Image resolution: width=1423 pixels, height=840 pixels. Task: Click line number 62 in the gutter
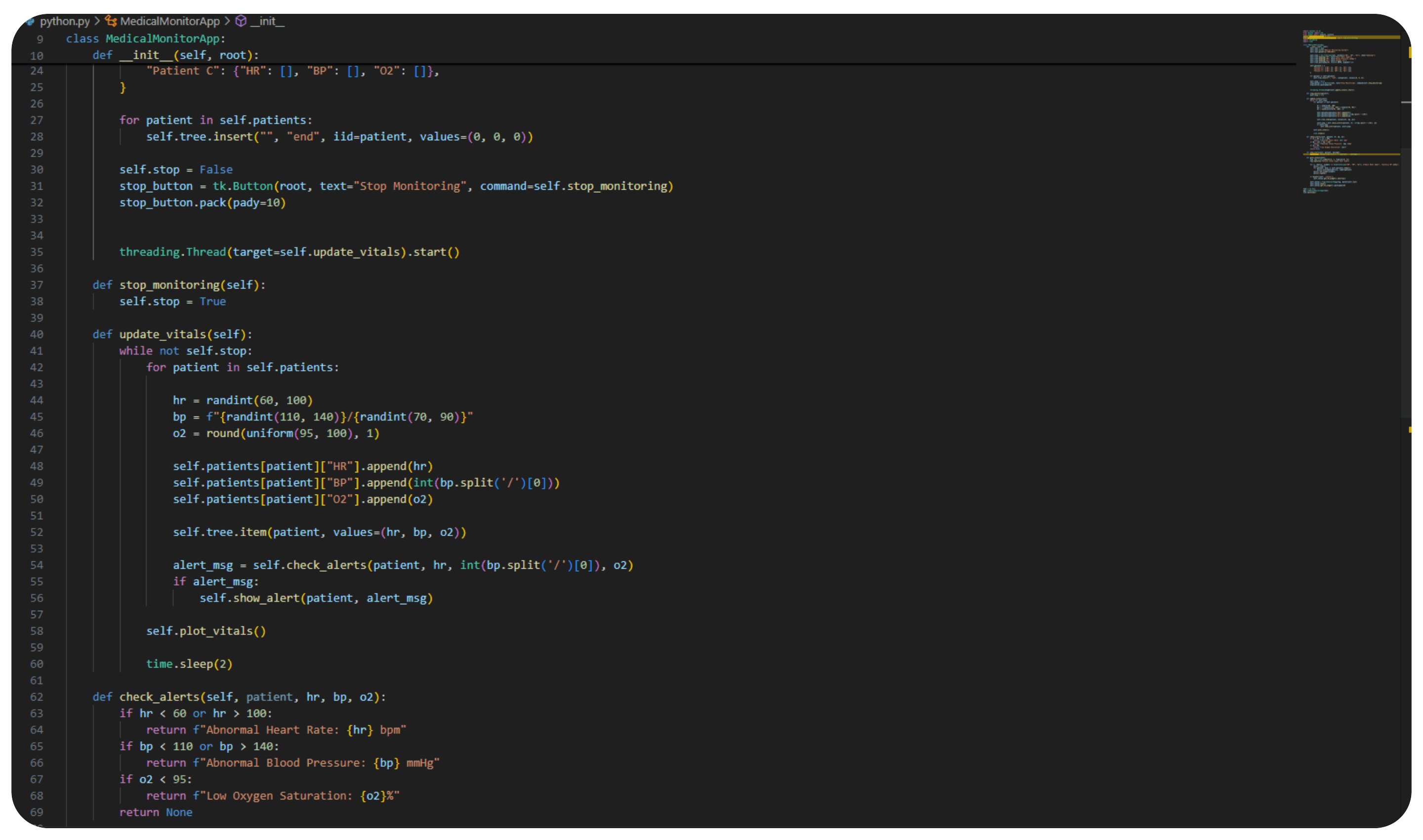coord(37,697)
